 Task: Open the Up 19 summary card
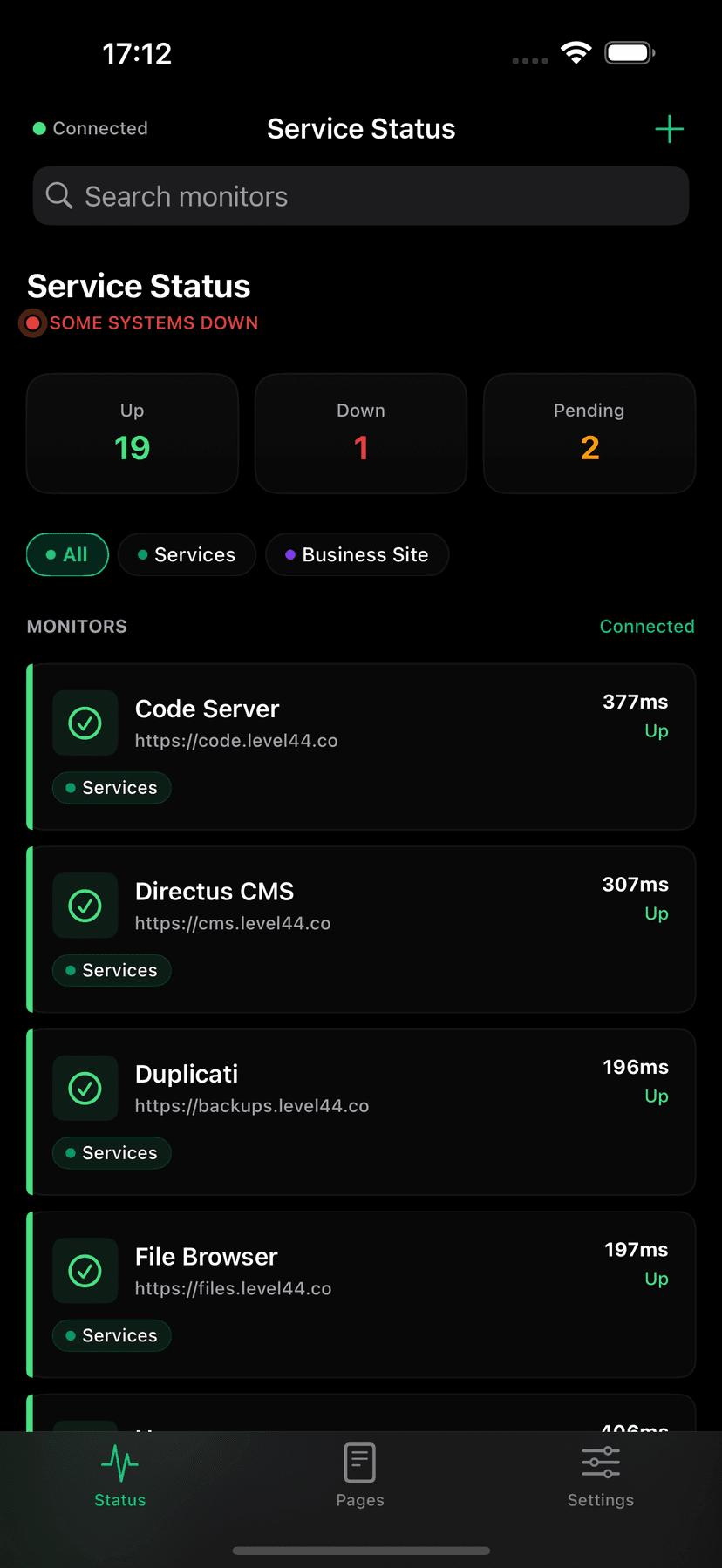click(x=133, y=433)
